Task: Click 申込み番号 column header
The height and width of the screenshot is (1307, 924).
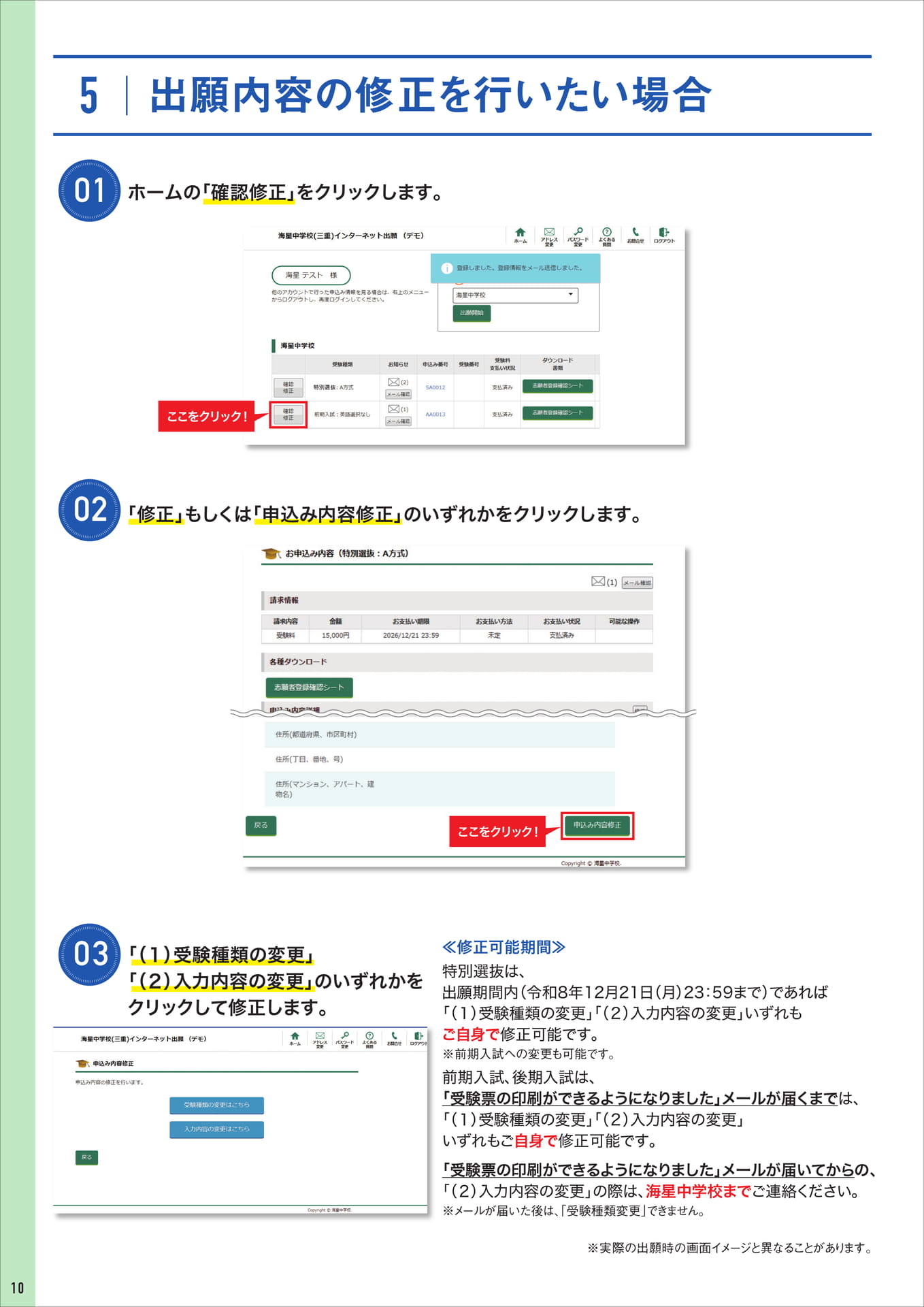Action: [435, 364]
